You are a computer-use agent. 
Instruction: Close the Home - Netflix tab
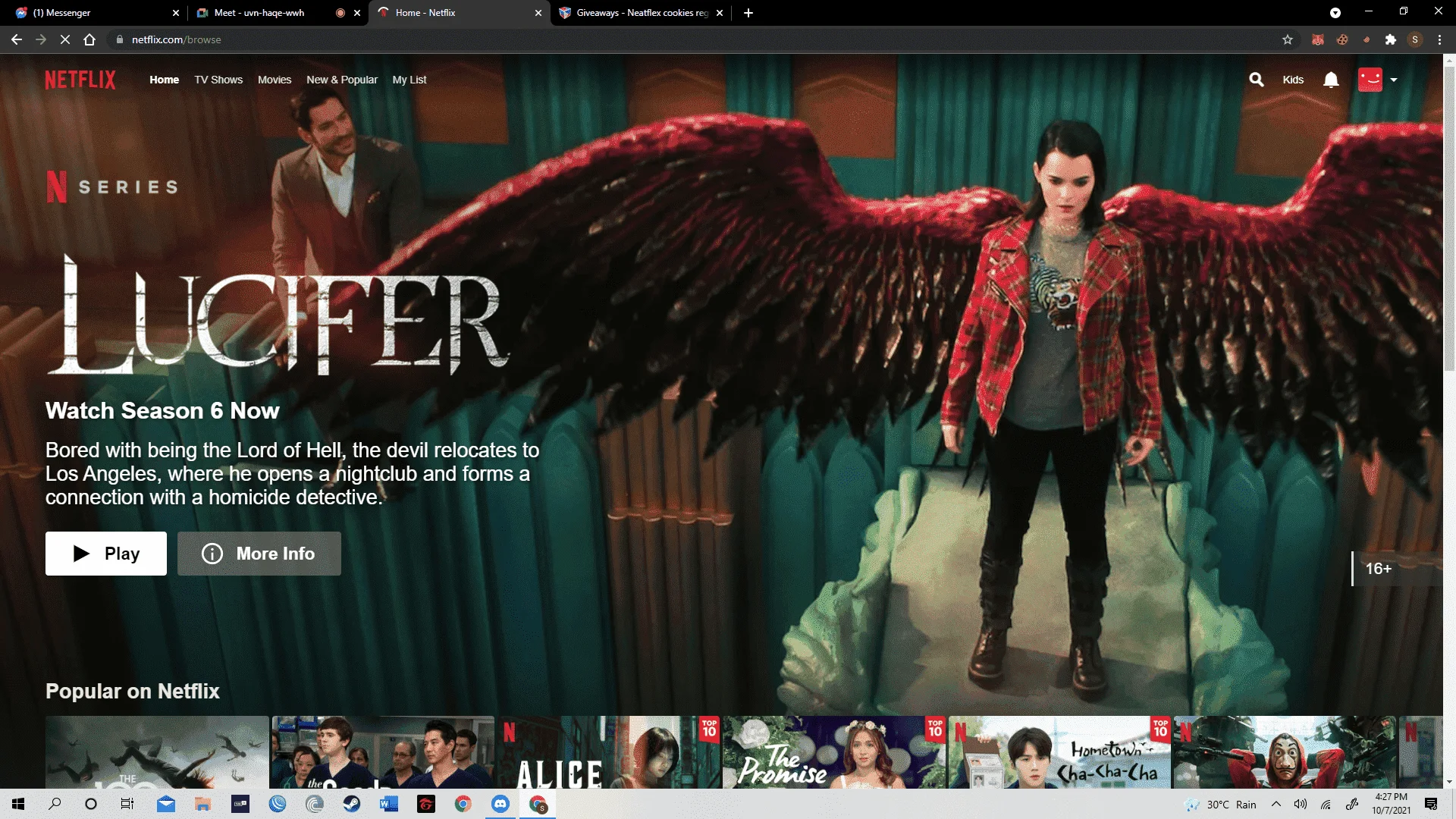point(538,13)
